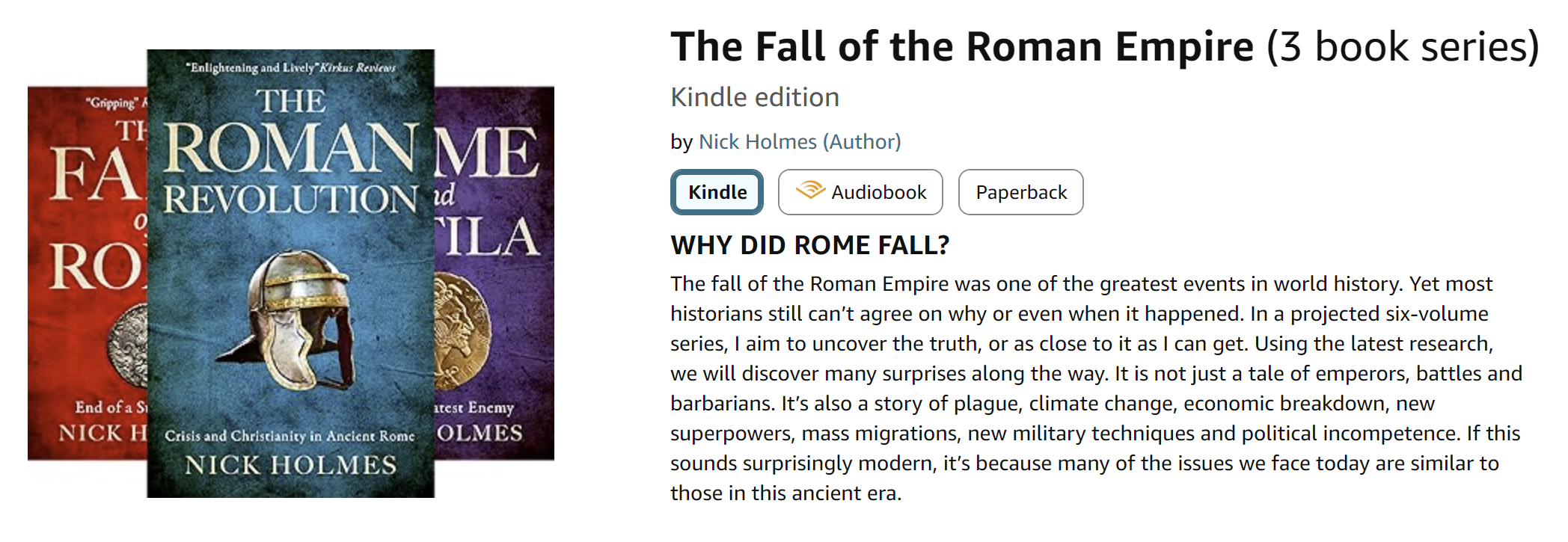Screen dimensions: 1568x542
Task: Click the "(Author)" label
Action: [862, 142]
